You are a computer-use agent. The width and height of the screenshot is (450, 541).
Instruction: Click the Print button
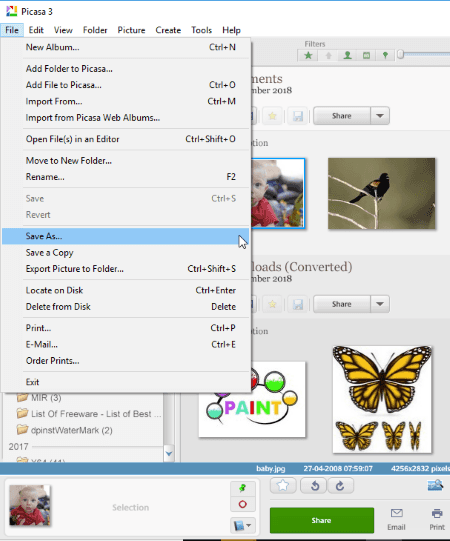437,520
